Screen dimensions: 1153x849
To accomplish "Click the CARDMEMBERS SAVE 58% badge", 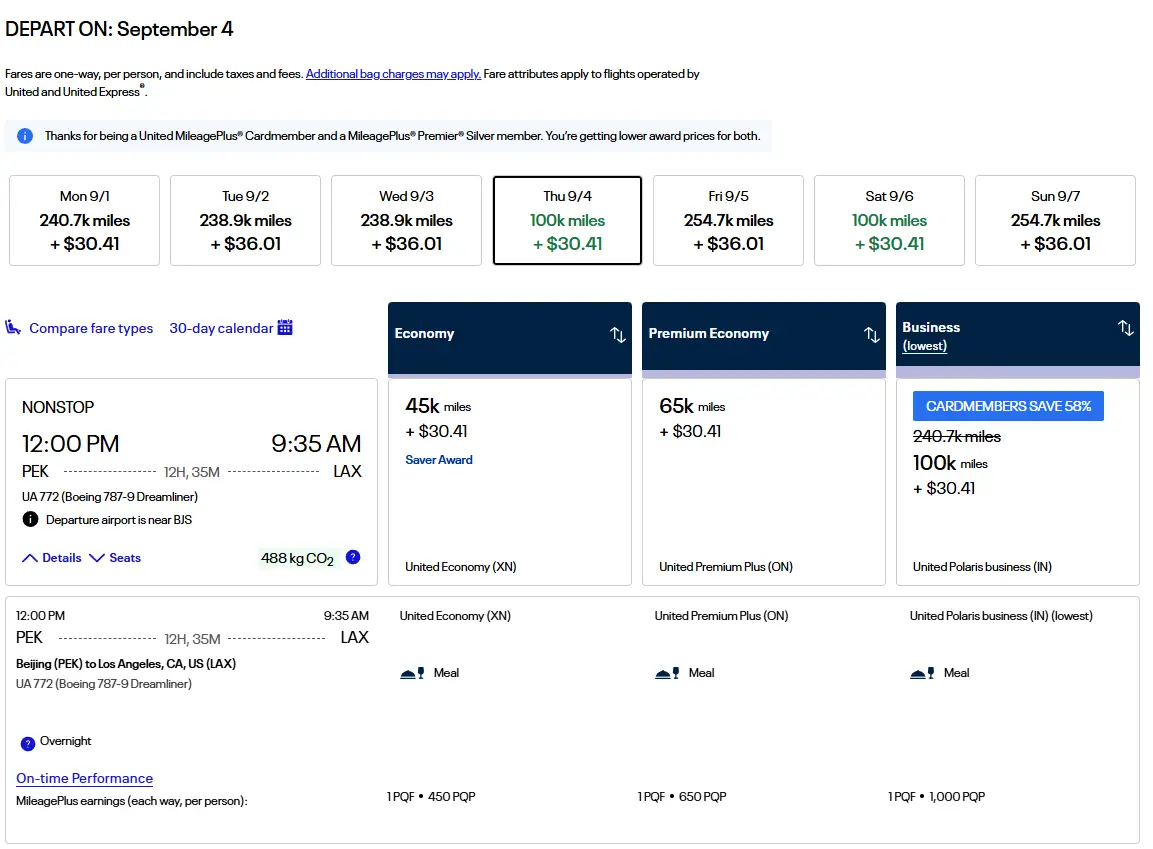I will [x=1008, y=406].
